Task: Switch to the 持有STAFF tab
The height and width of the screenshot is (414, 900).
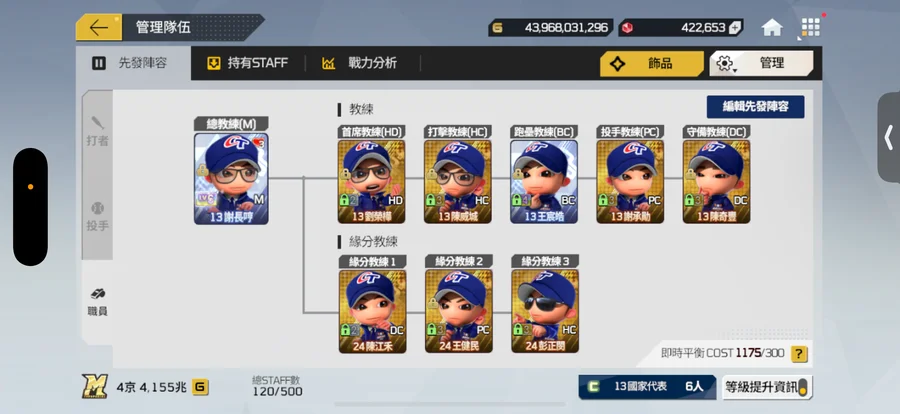Action: 248,63
